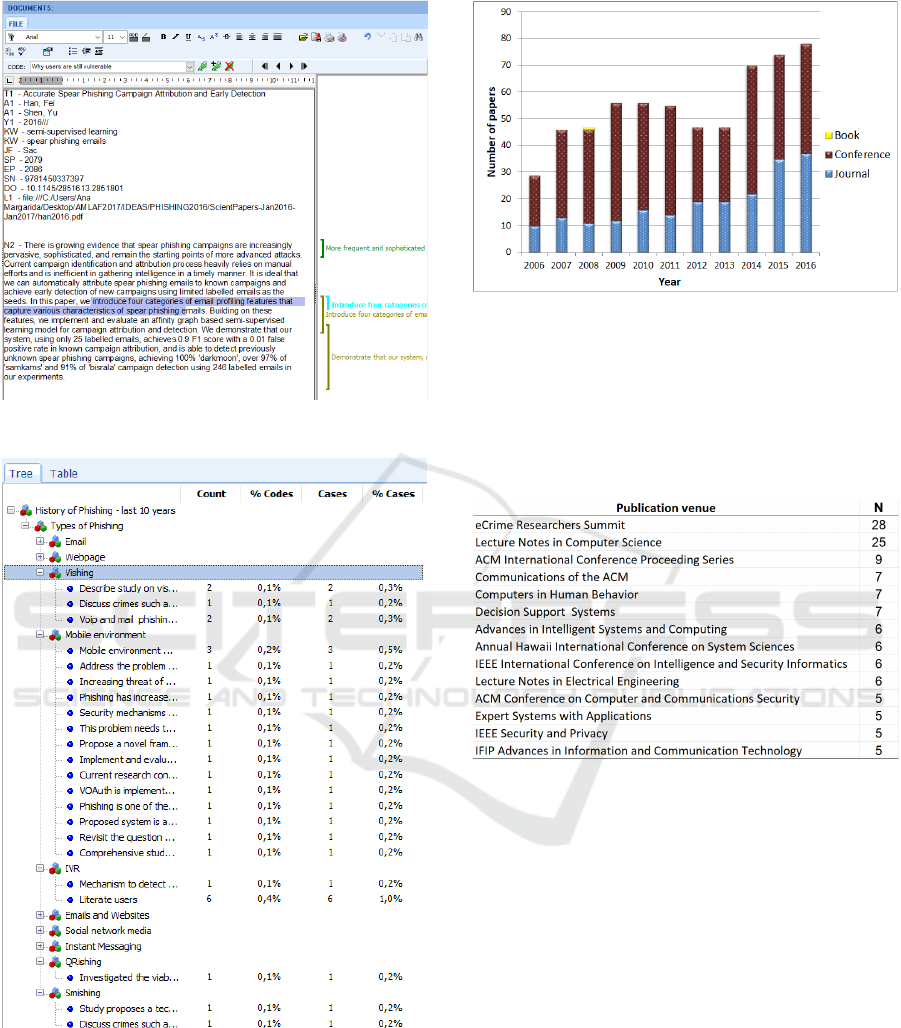The image size is (901, 1028).
Task: Open the FILE menu
Action: [x=18, y=22]
